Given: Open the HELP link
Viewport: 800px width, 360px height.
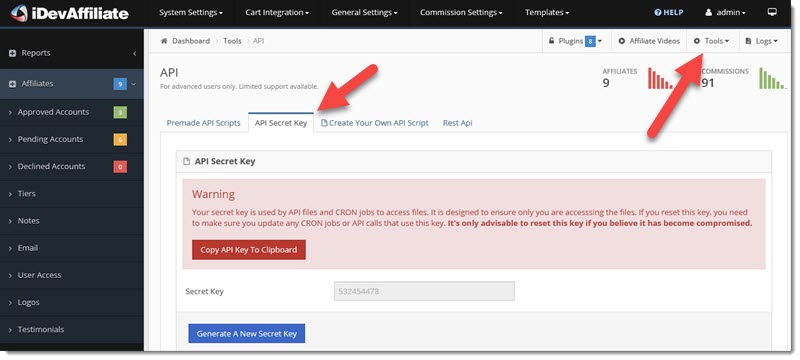Looking at the screenshot, I should [x=668, y=13].
